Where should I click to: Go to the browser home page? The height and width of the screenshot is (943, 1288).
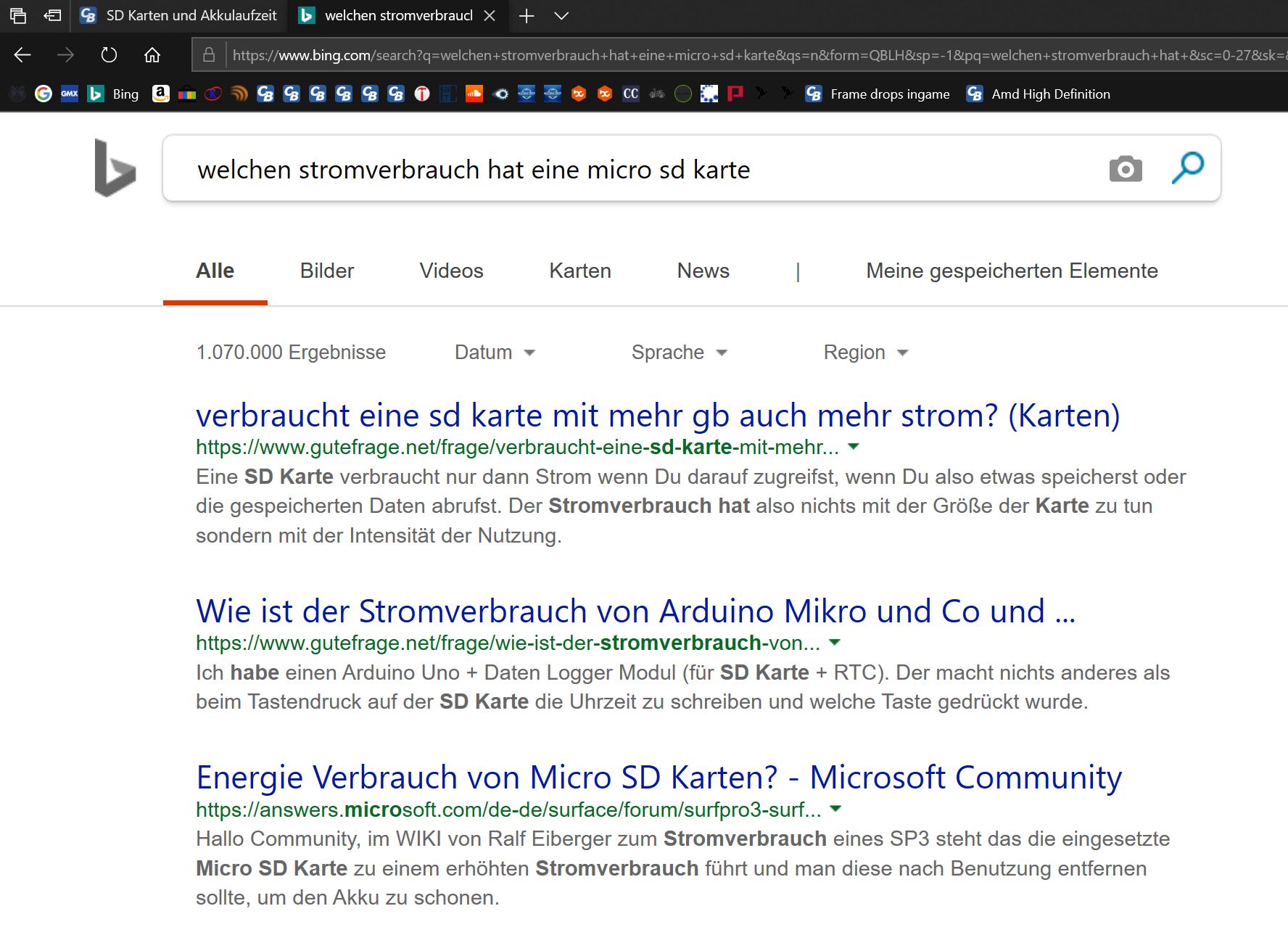(152, 55)
